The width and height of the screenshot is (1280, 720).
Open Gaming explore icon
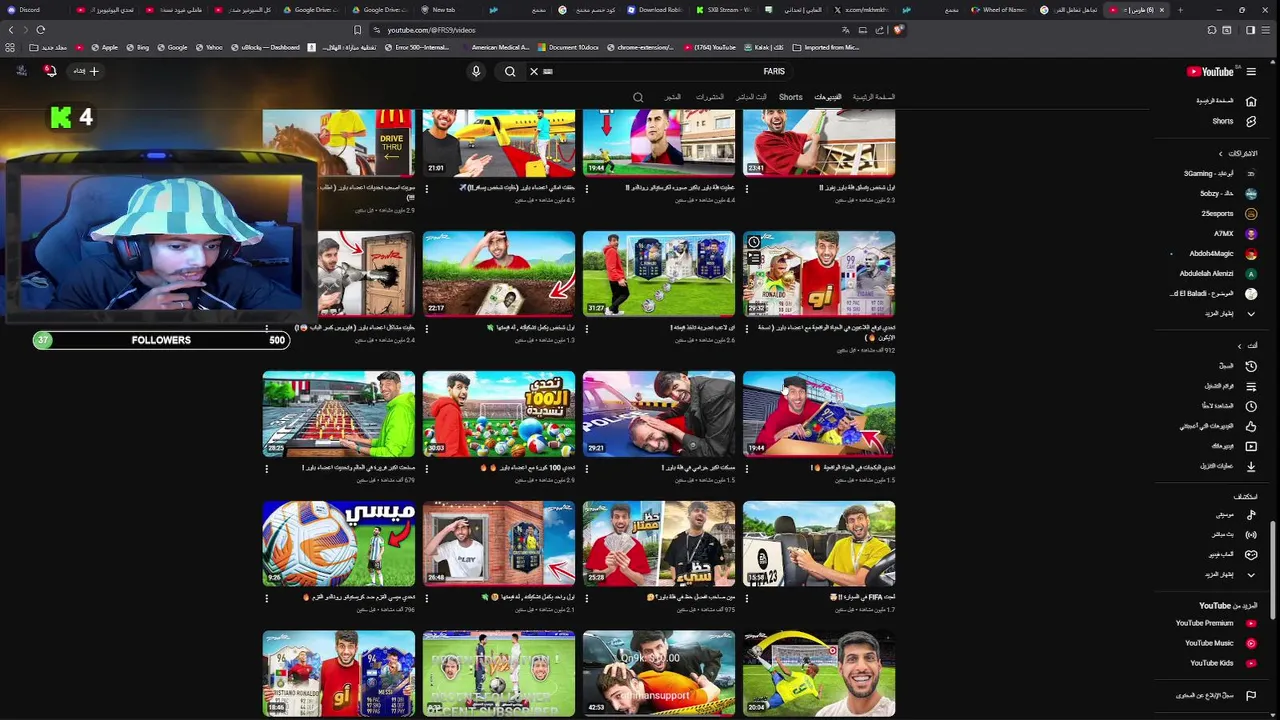pos(1251,554)
